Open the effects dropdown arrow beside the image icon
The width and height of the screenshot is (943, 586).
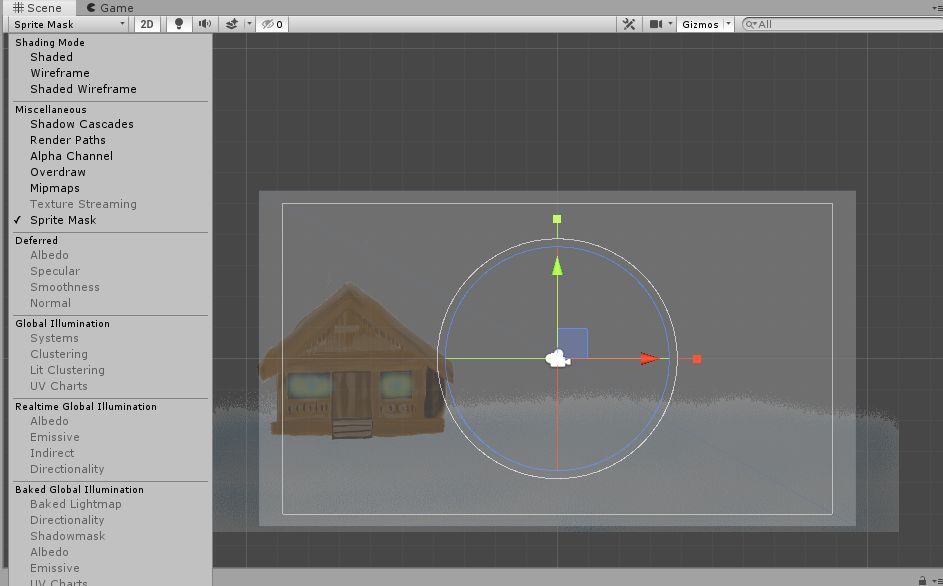pyautogui.click(x=246, y=24)
